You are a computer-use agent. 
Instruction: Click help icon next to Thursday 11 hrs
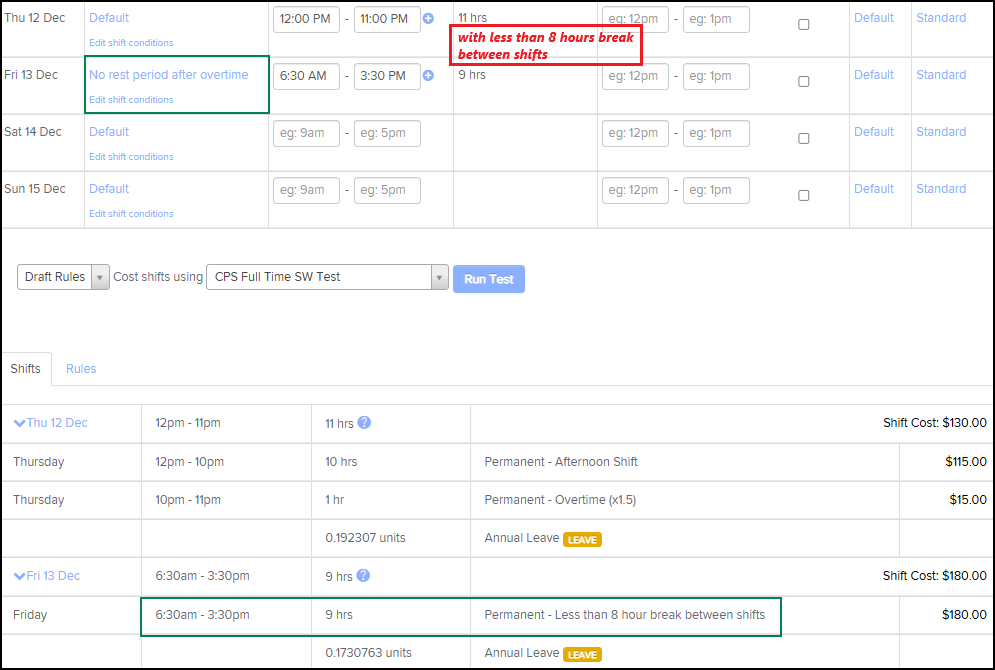pyautogui.click(x=364, y=423)
